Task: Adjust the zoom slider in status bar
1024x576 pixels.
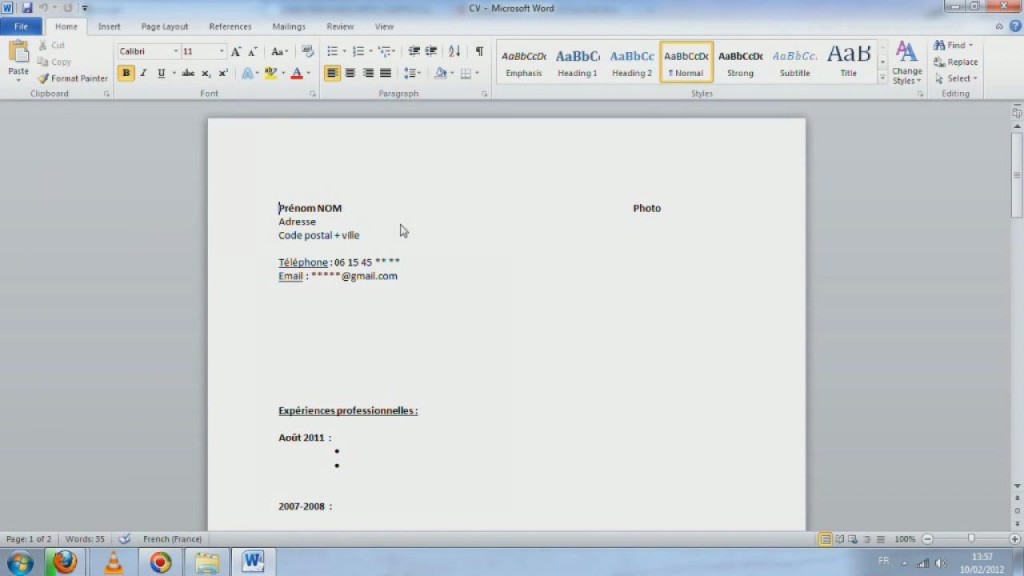Action: (x=970, y=539)
